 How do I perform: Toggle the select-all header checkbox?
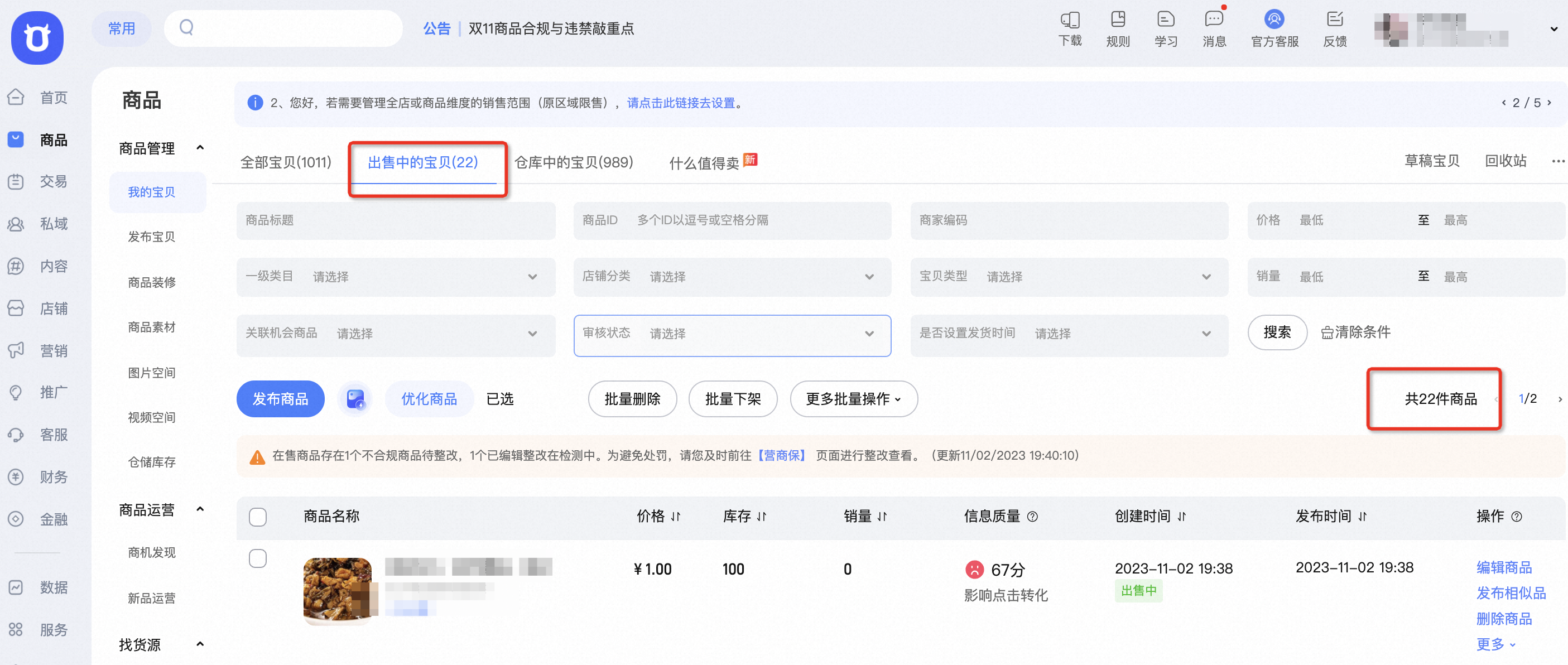pos(257,517)
